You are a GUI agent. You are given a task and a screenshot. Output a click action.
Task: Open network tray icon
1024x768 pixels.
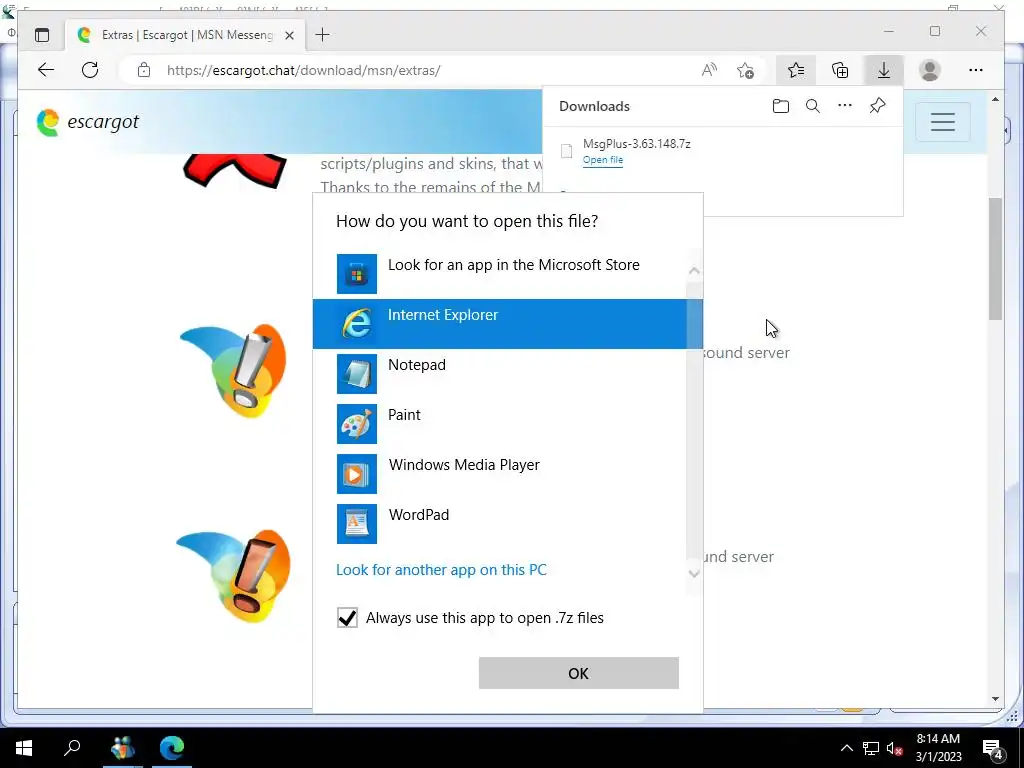[x=871, y=748]
